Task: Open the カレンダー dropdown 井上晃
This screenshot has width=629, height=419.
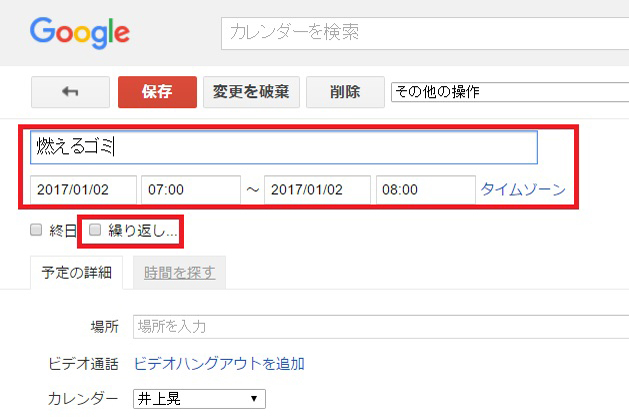Action: click(x=199, y=399)
